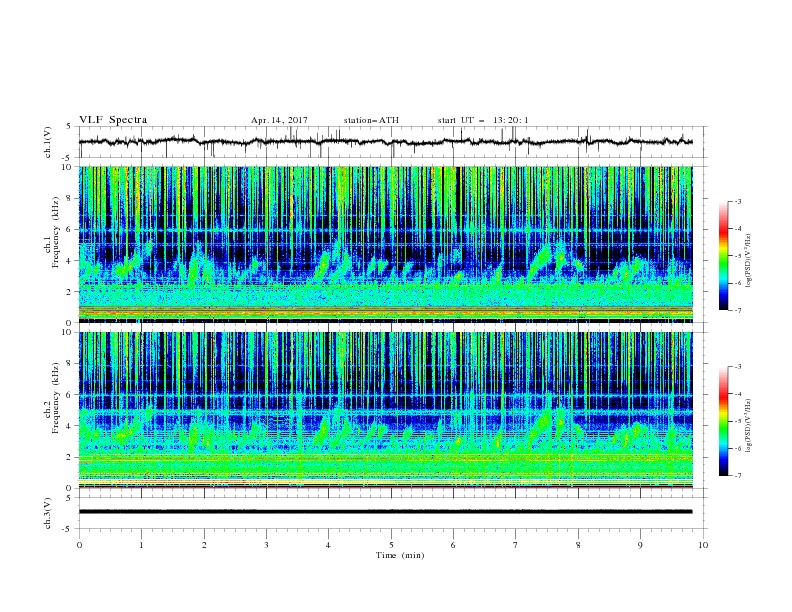Viewport: 792px width, 612px height.
Task: Click the lower colorbar 'log(PSD)(V²/Hz)' label
Action: point(749,426)
